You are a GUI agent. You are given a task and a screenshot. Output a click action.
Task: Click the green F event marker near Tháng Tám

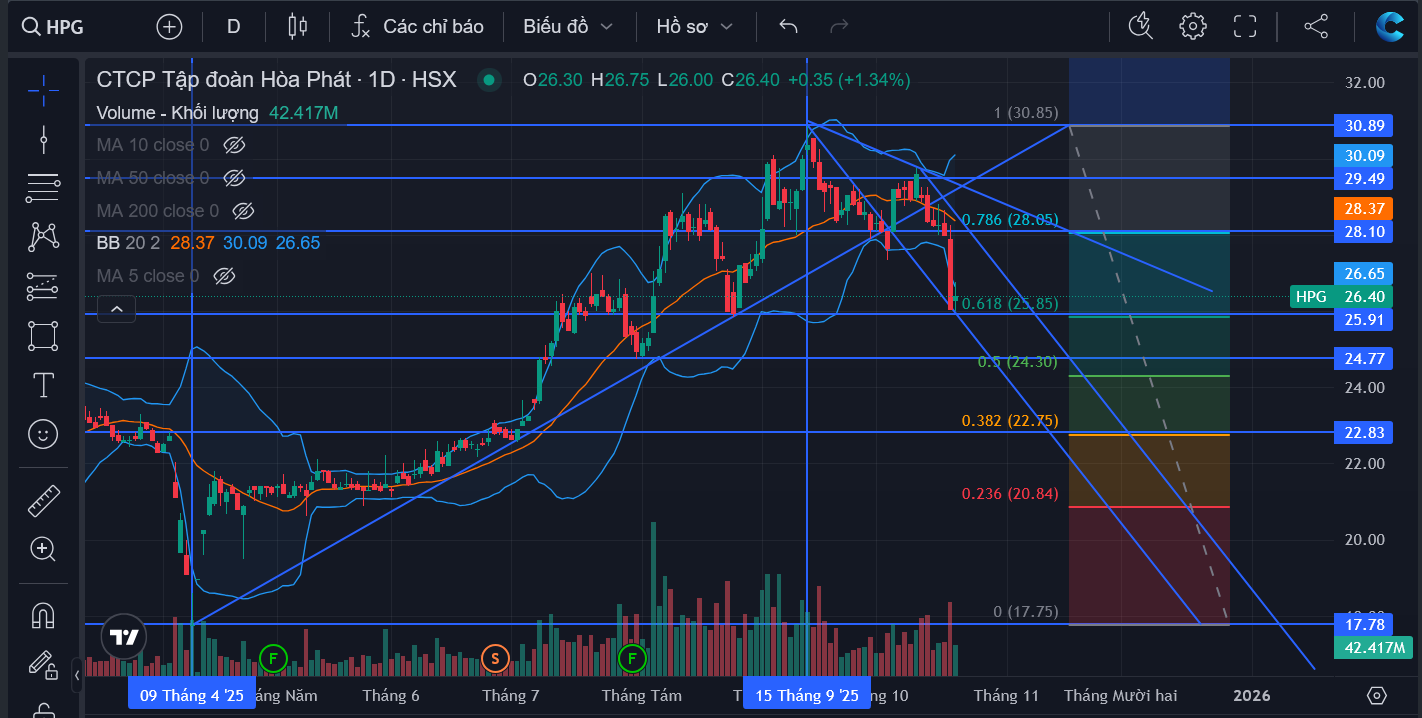[632, 658]
